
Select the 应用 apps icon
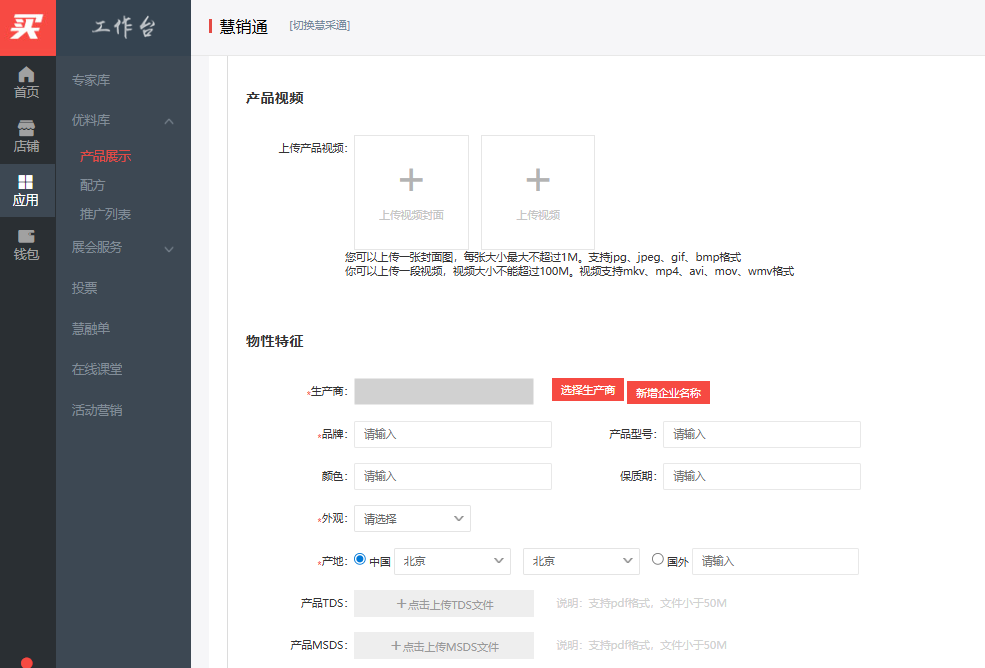[27, 190]
